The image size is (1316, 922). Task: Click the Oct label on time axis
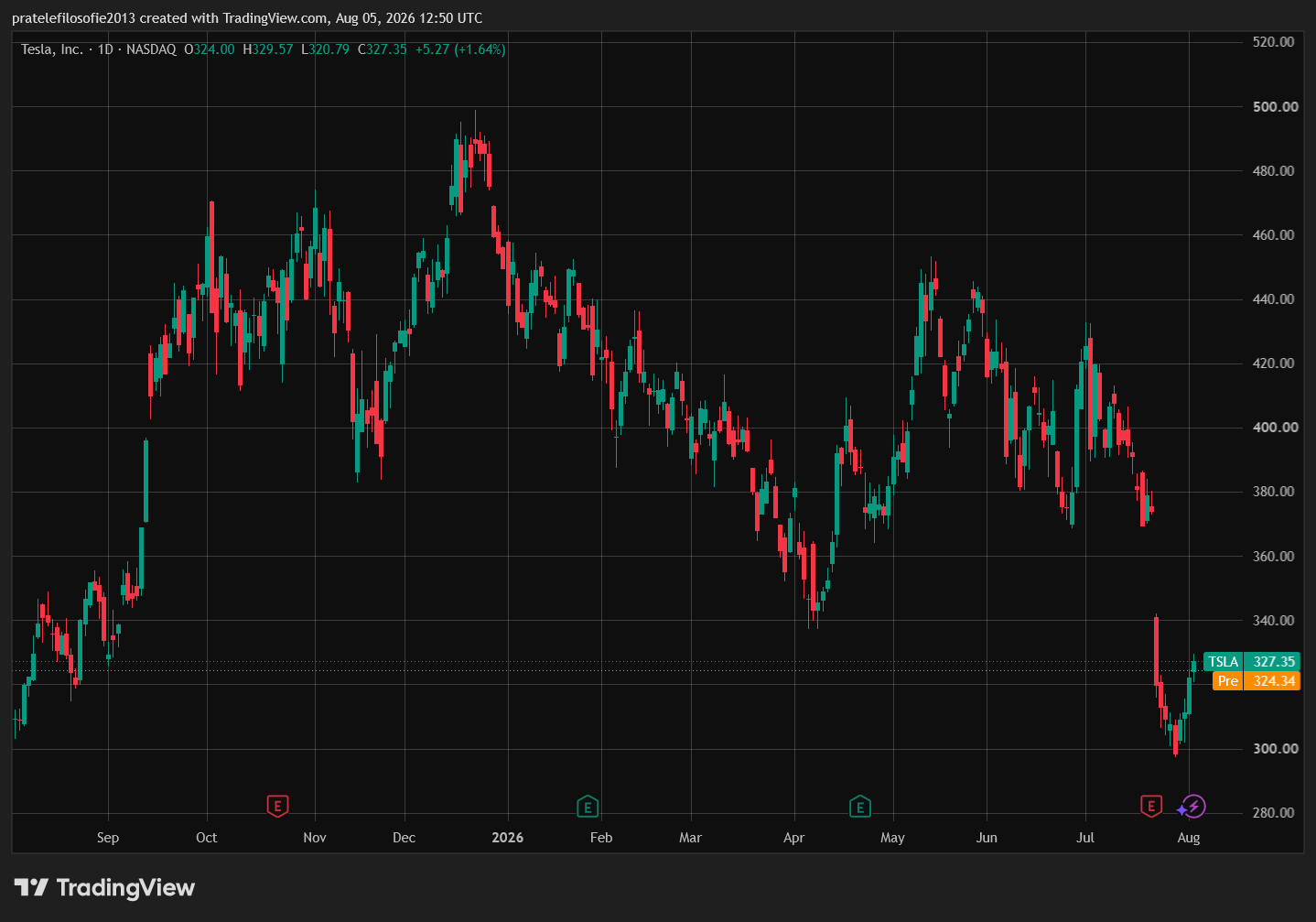(x=207, y=838)
